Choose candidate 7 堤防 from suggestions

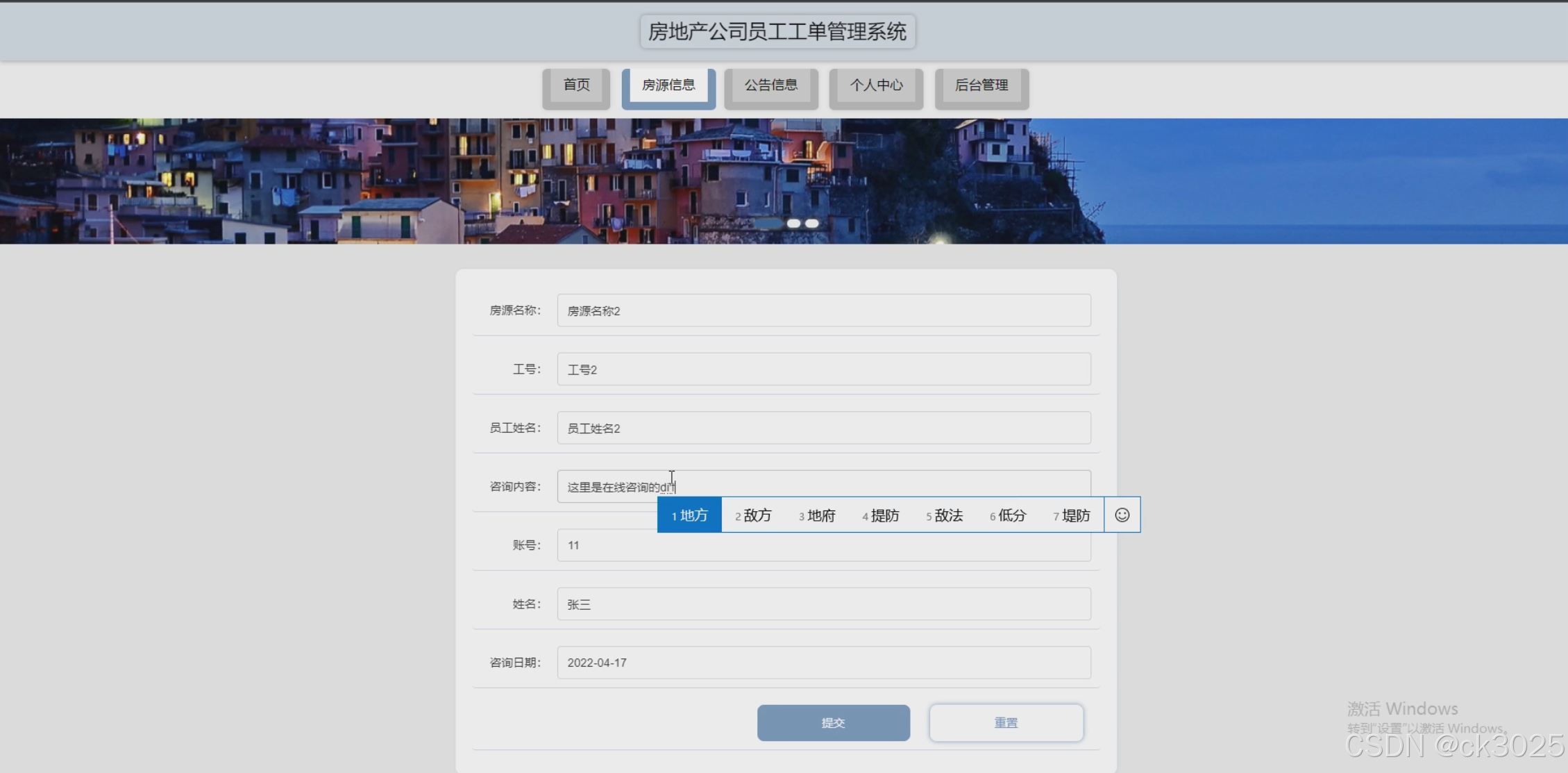[1072, 515]
